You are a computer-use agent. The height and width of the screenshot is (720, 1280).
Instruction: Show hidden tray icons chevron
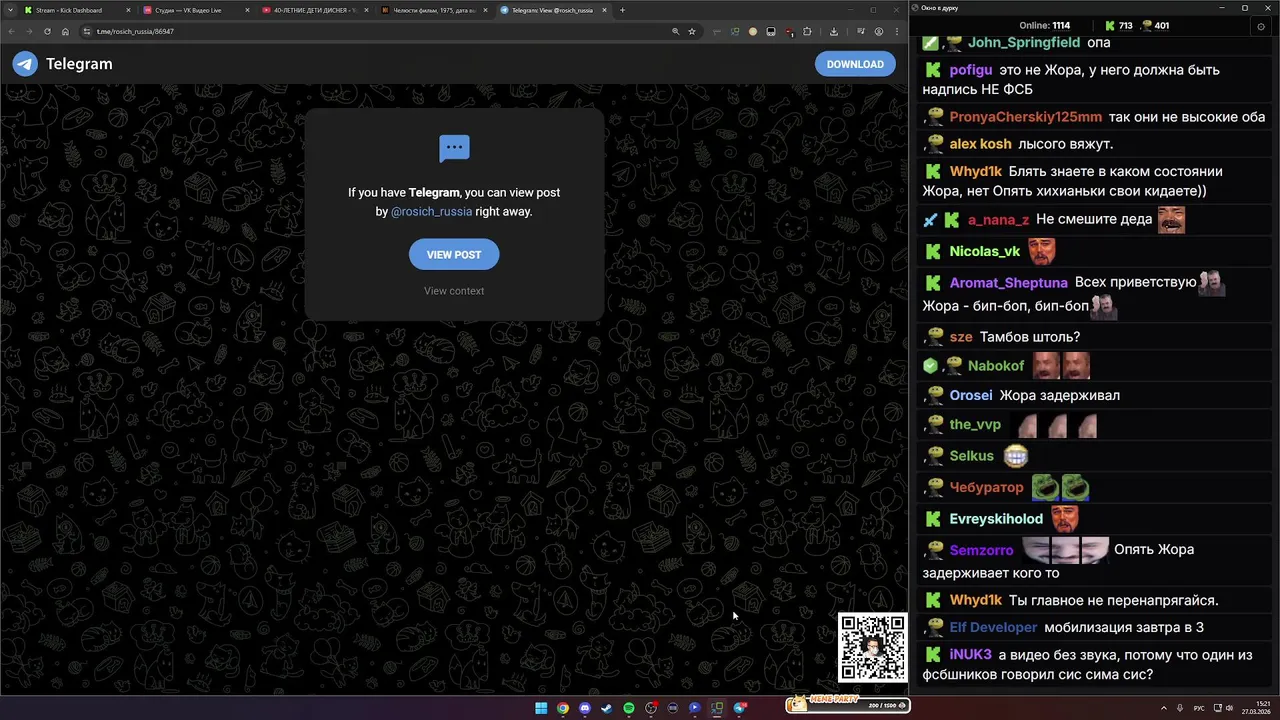tap(1164, 708)
